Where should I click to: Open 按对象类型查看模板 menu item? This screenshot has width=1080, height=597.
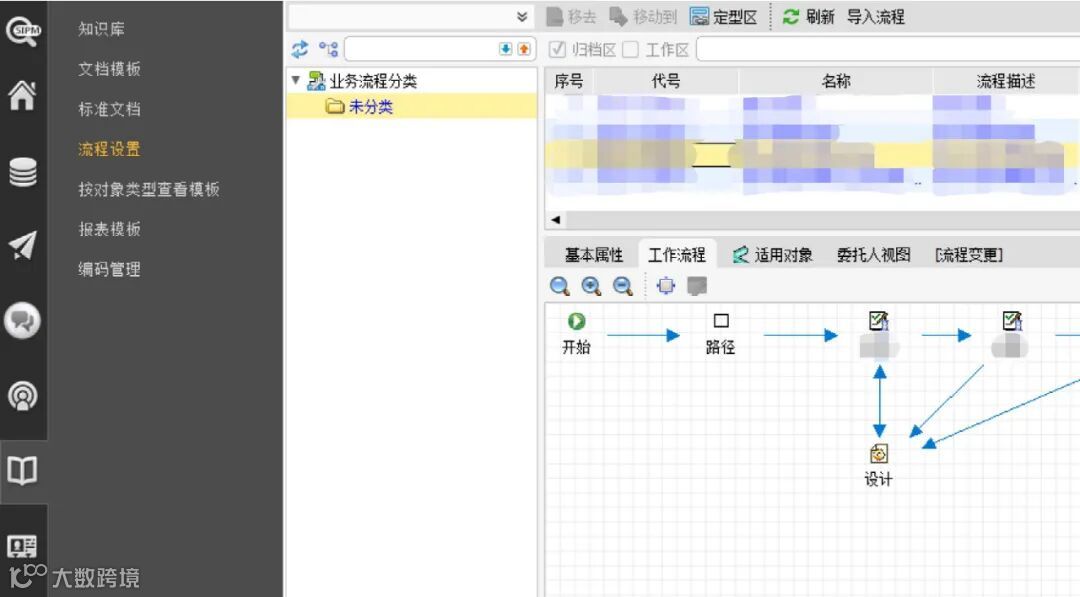[149, 189]
